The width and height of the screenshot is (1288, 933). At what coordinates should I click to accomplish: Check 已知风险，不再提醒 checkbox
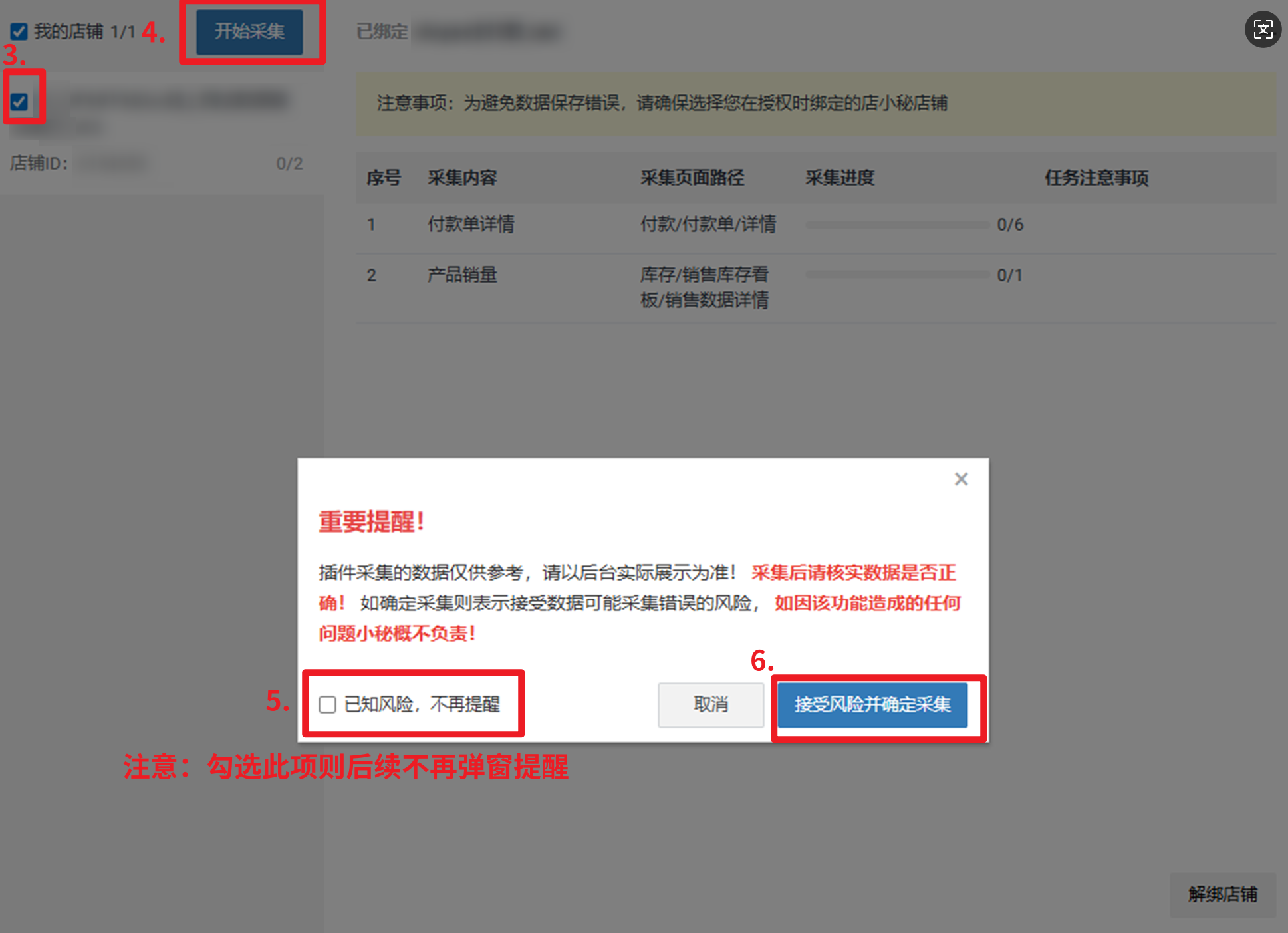tap(327, 704)
